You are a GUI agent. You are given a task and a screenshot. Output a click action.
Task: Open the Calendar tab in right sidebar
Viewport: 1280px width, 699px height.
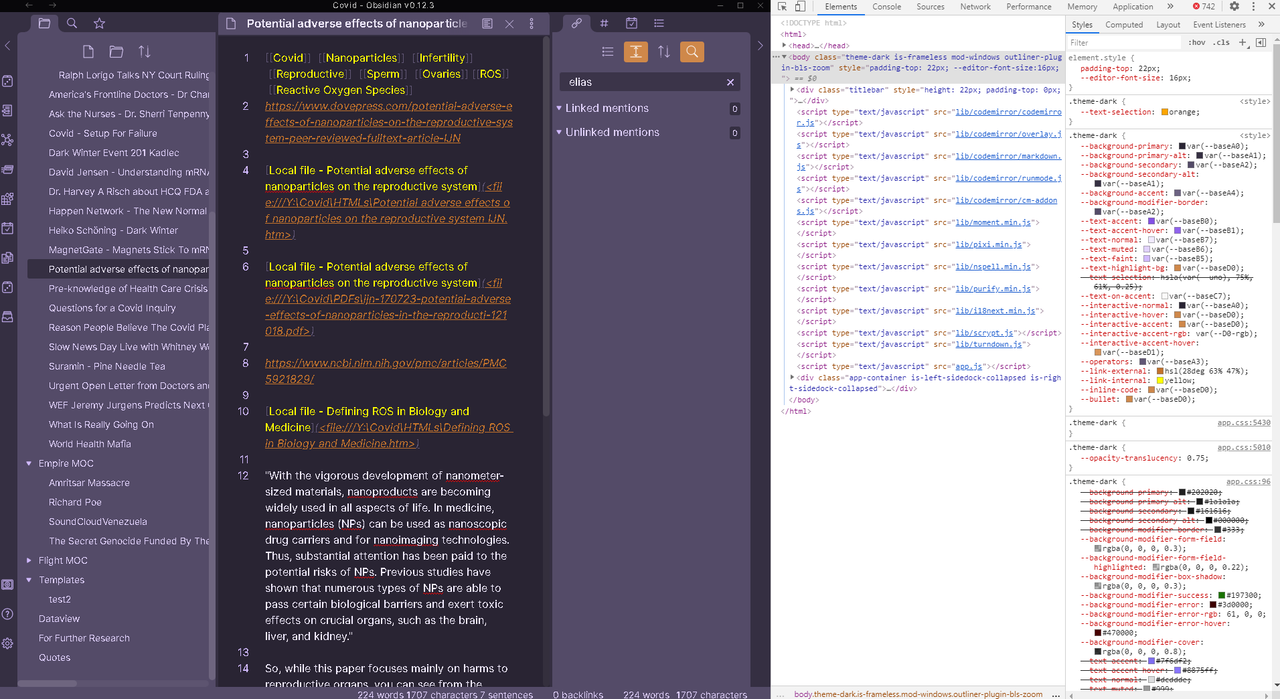pos(632,23)
